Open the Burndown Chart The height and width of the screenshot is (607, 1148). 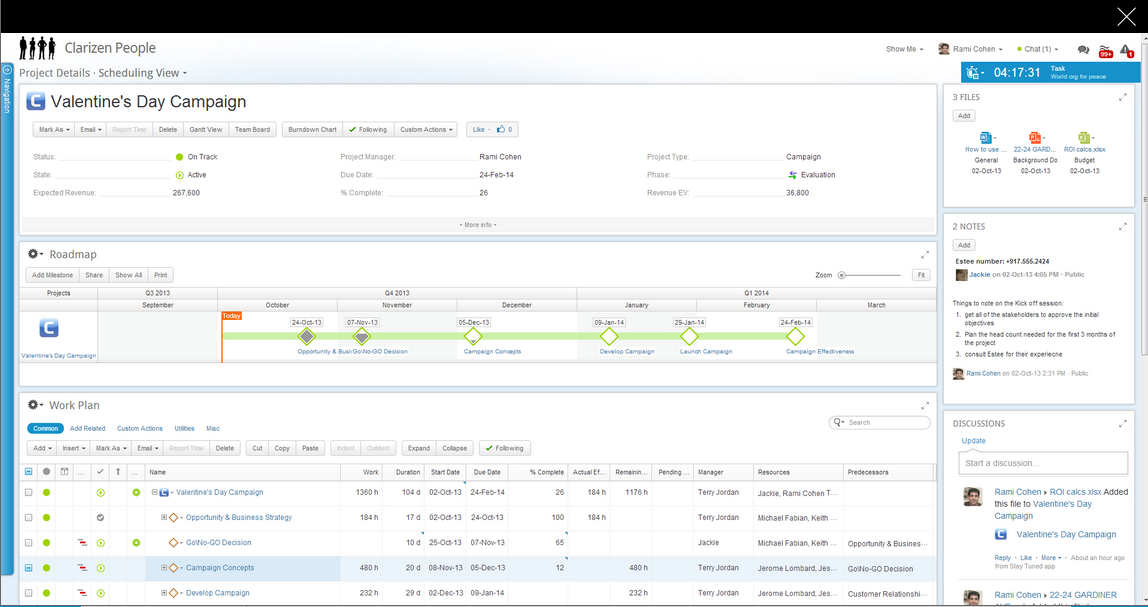[x=313, y=130]
